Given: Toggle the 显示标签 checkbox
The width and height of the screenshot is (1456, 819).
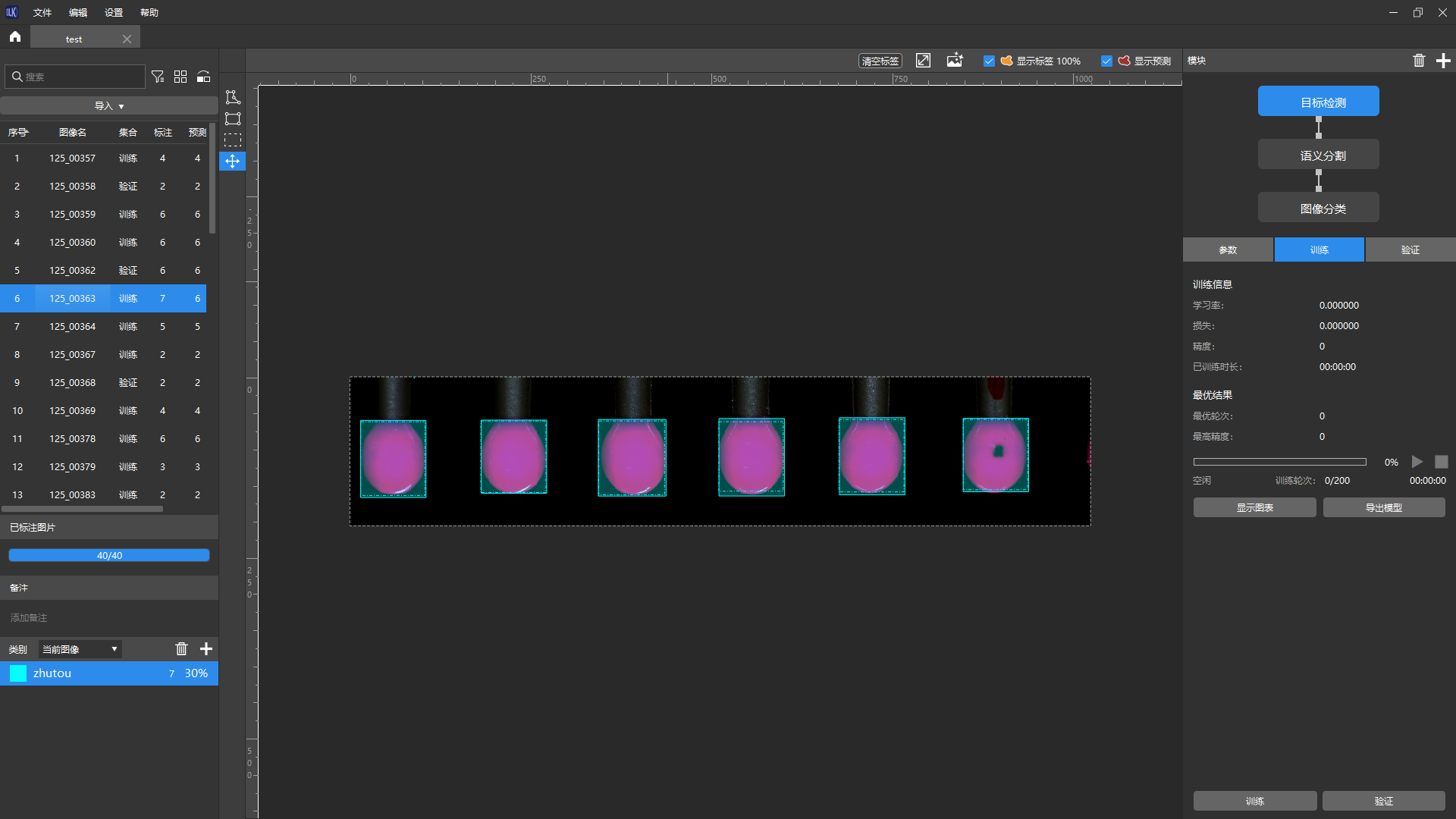Looking at the screenshot, I should coord(989,61).
